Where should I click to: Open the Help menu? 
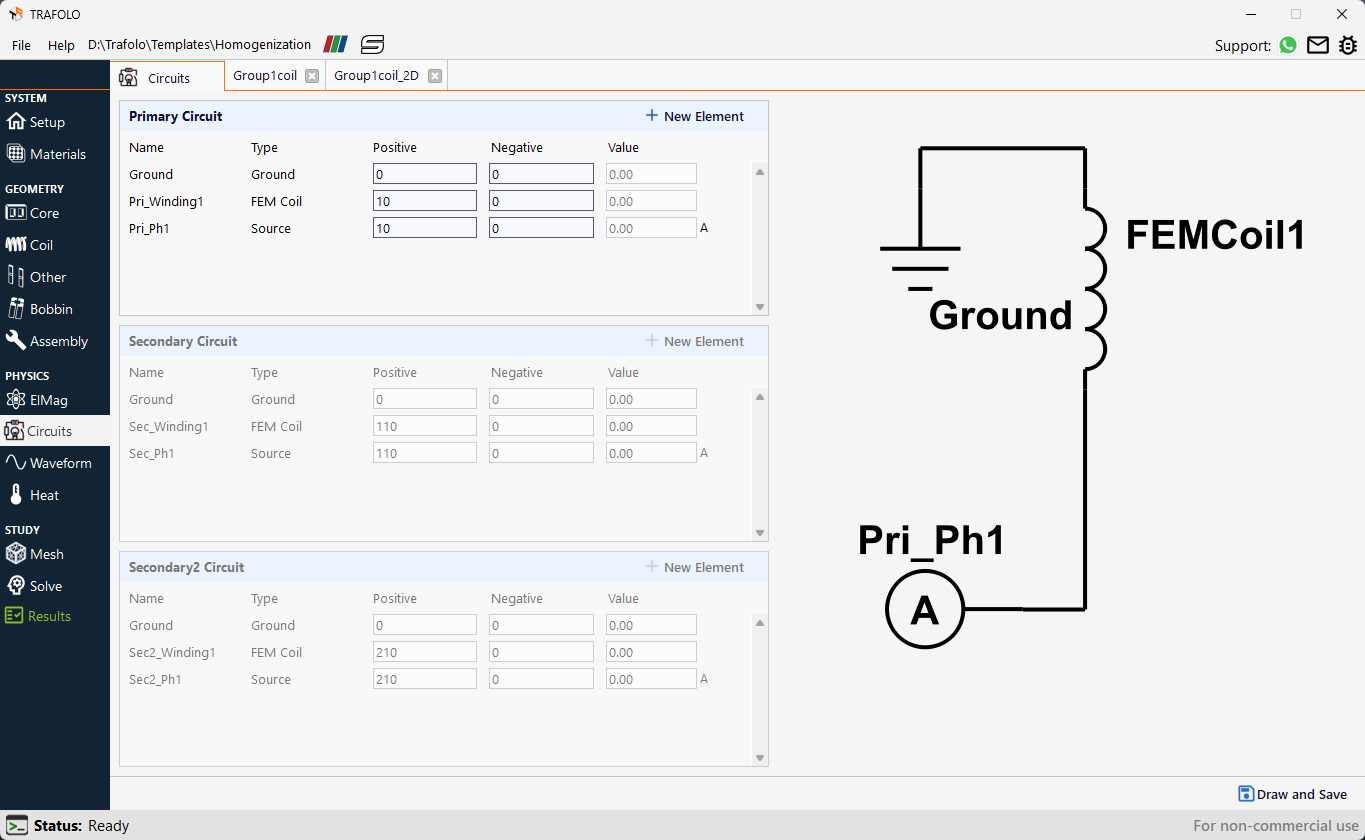pyautogui.click(x=61, y=45)
